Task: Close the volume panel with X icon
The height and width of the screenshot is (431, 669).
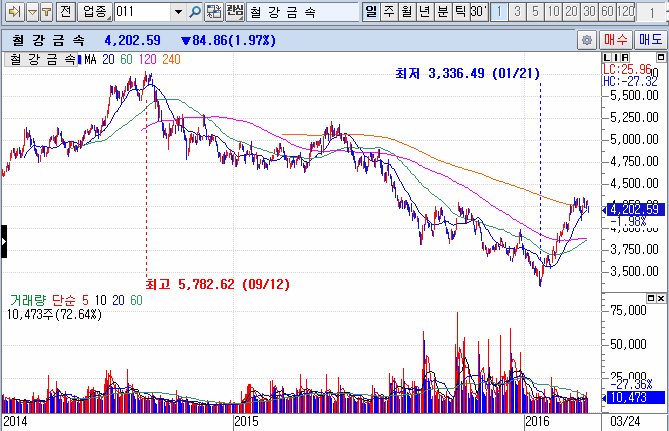Action: [x=660, y=299]
